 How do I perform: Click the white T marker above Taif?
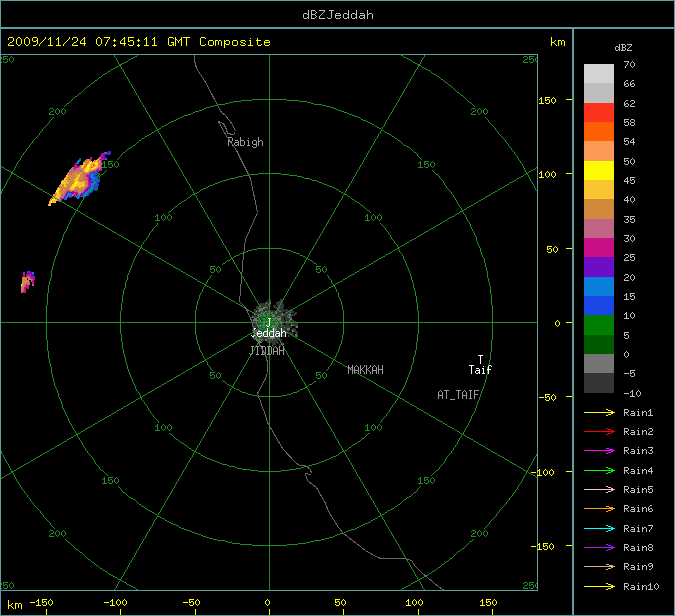tap(480, 359)
